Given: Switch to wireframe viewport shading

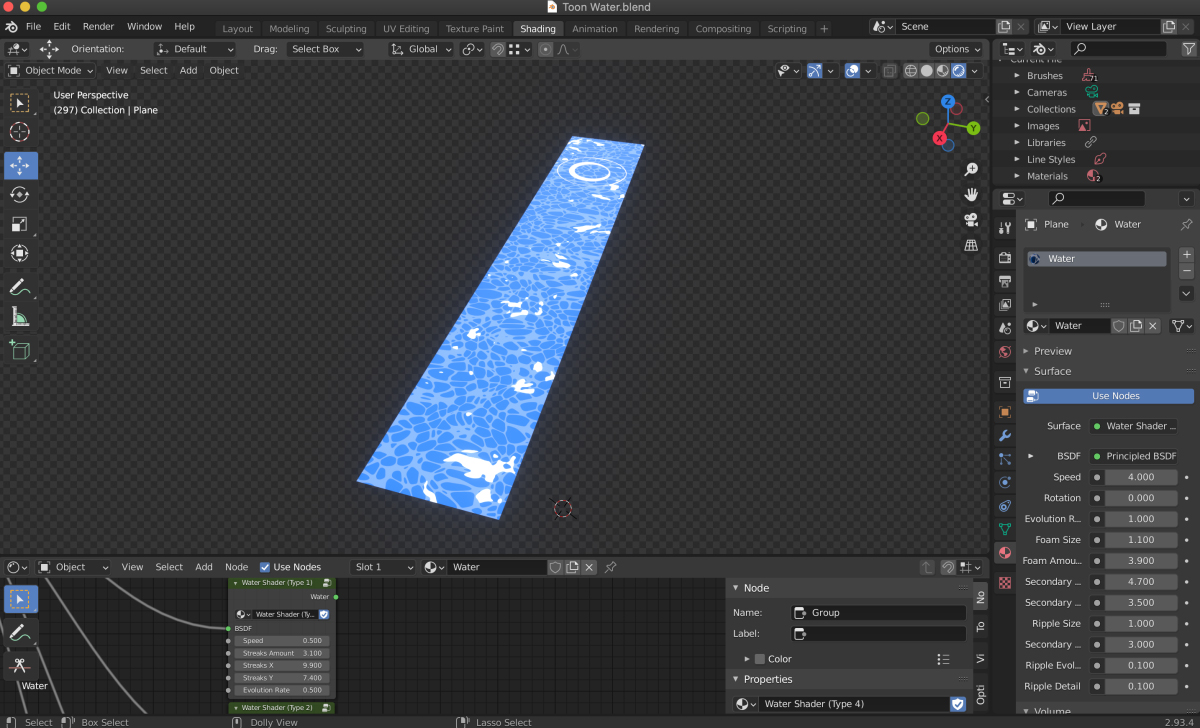Looking at the screenshot, I should [x=911, y=71].
